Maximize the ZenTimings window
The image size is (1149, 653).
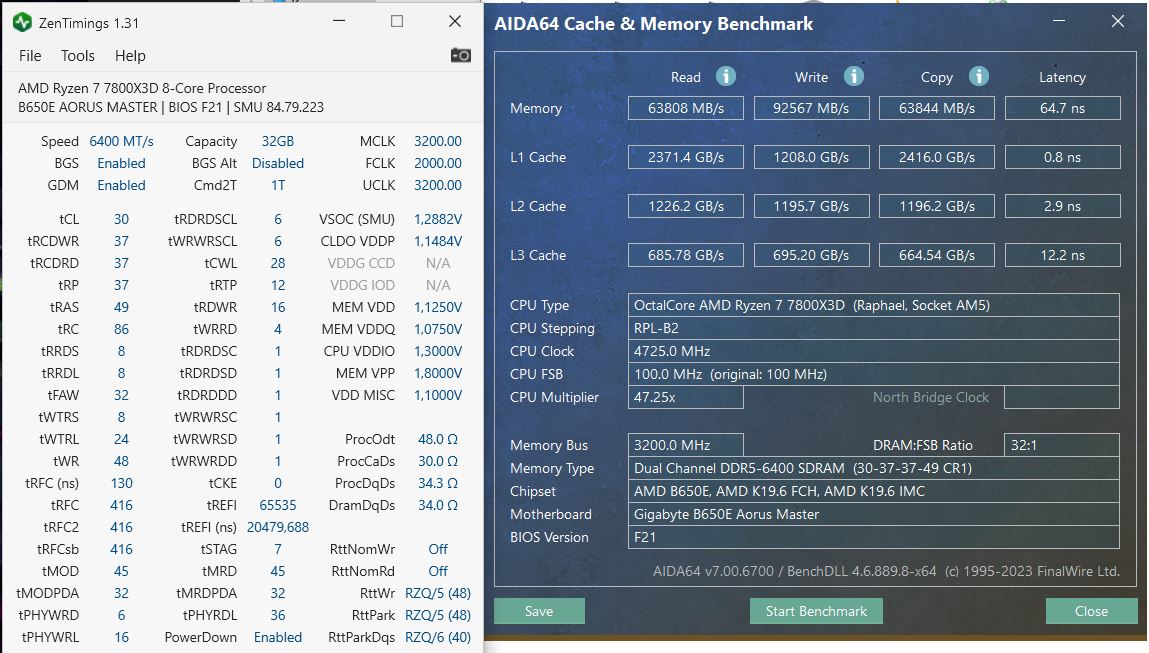coord(396,21)
